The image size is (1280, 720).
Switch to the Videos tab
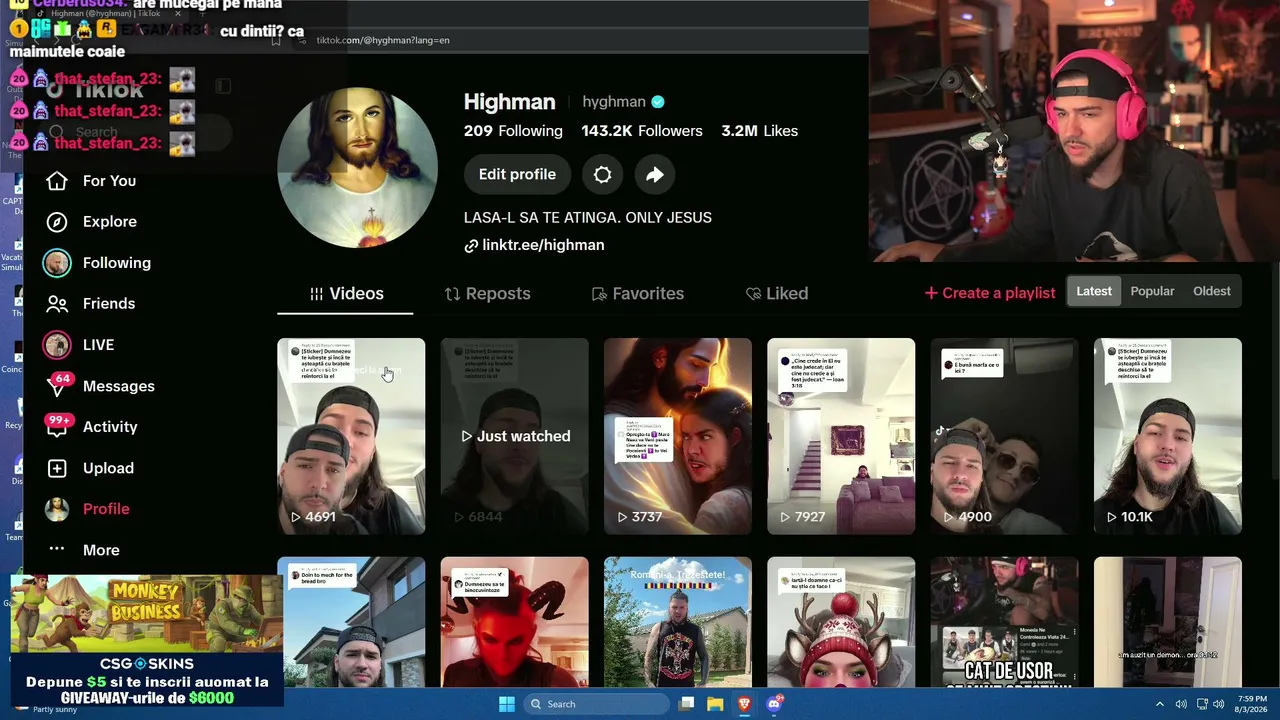click(345, 294)
